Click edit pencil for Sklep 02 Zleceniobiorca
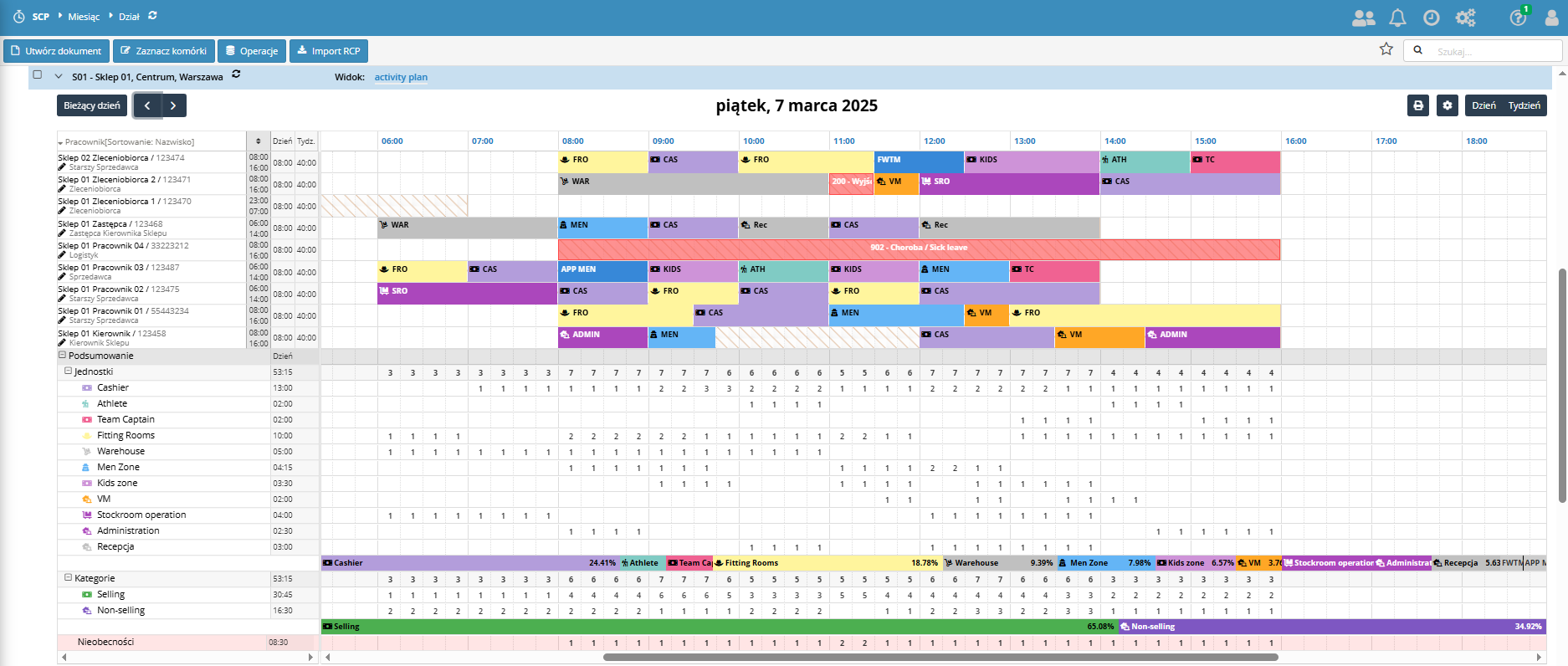1568x666 pixels. pyautogui.click(x=62, y=167)
